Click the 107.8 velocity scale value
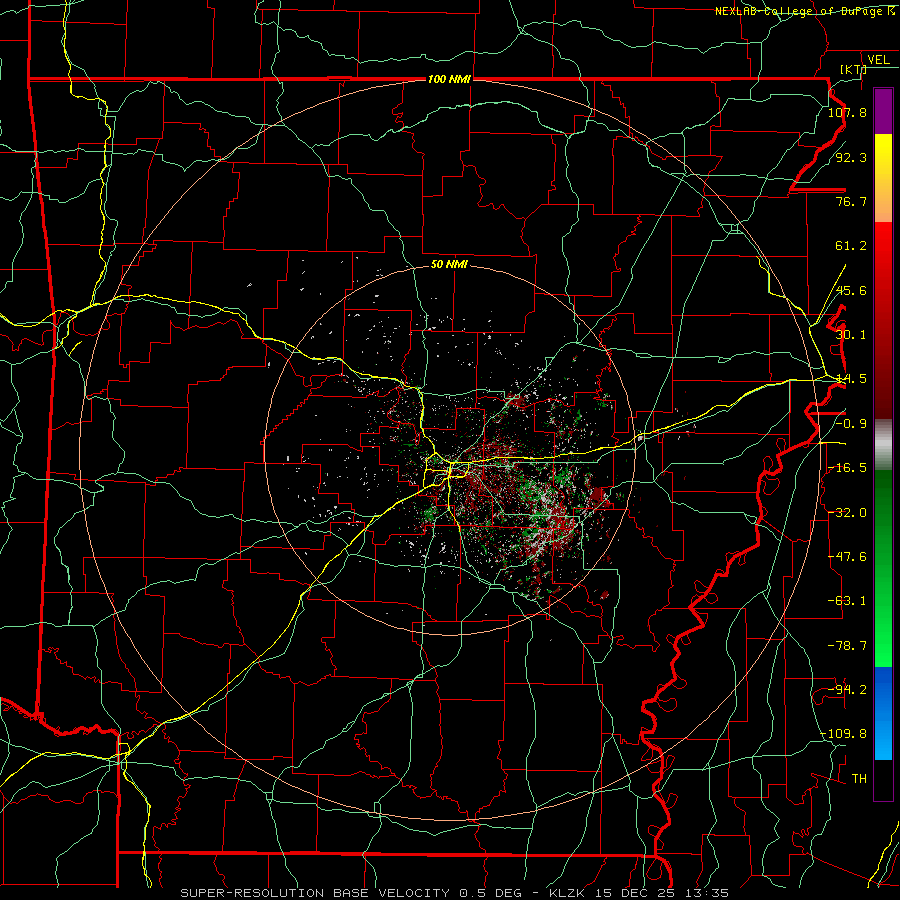The height and width of the screenshot is (900, 900). coord(847,112)
